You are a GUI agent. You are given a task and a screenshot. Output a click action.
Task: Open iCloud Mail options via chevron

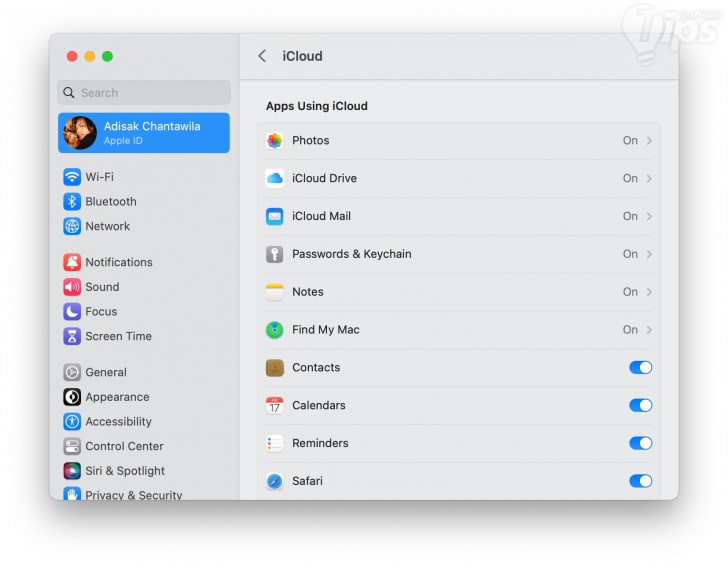[649, 216]
